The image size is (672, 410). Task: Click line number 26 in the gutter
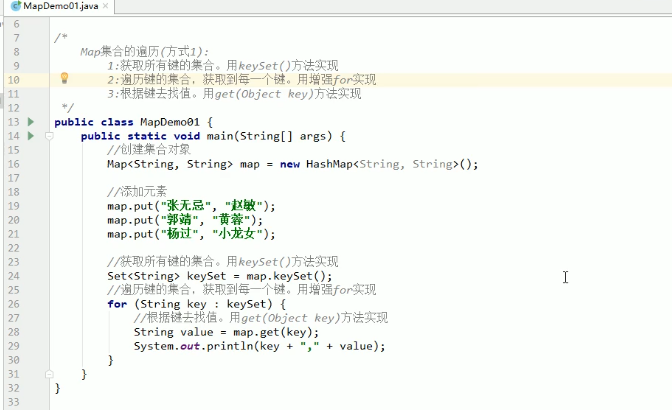[x=14, y=304]
